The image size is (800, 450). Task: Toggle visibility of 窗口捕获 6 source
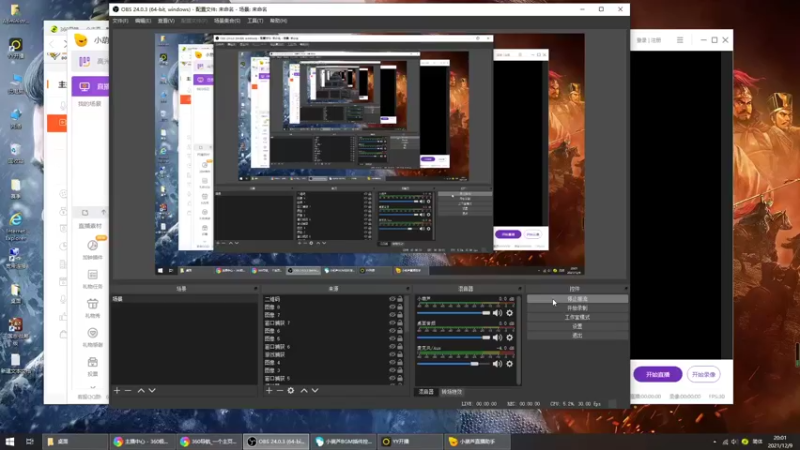pyautogui.click(x=392, y=346)
